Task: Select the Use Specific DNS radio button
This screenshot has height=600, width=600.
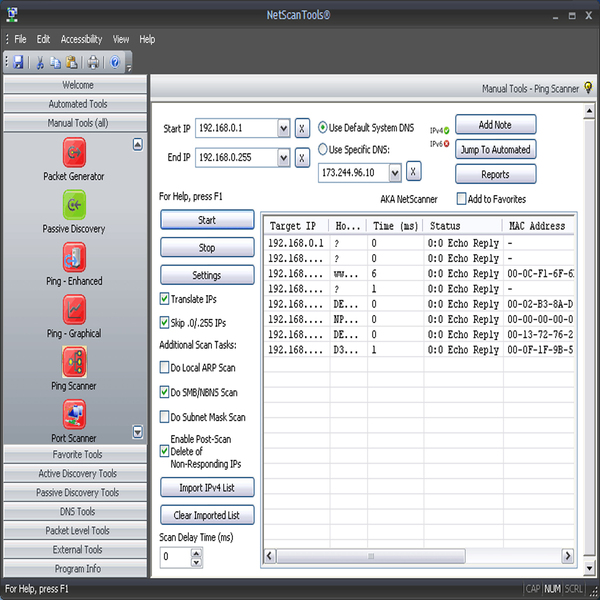Action: [x=323, y=150]
